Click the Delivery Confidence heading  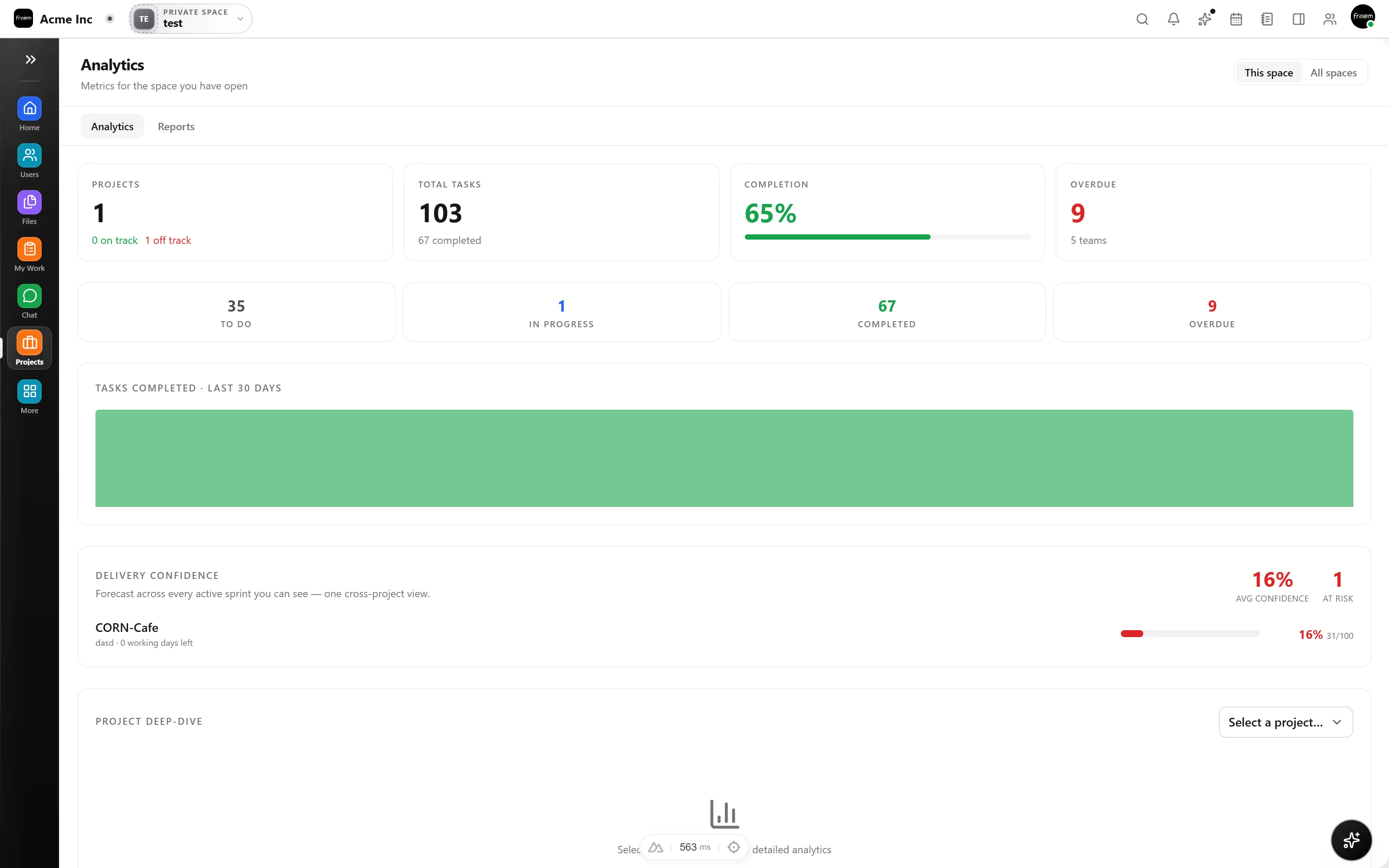pos(157,576)
